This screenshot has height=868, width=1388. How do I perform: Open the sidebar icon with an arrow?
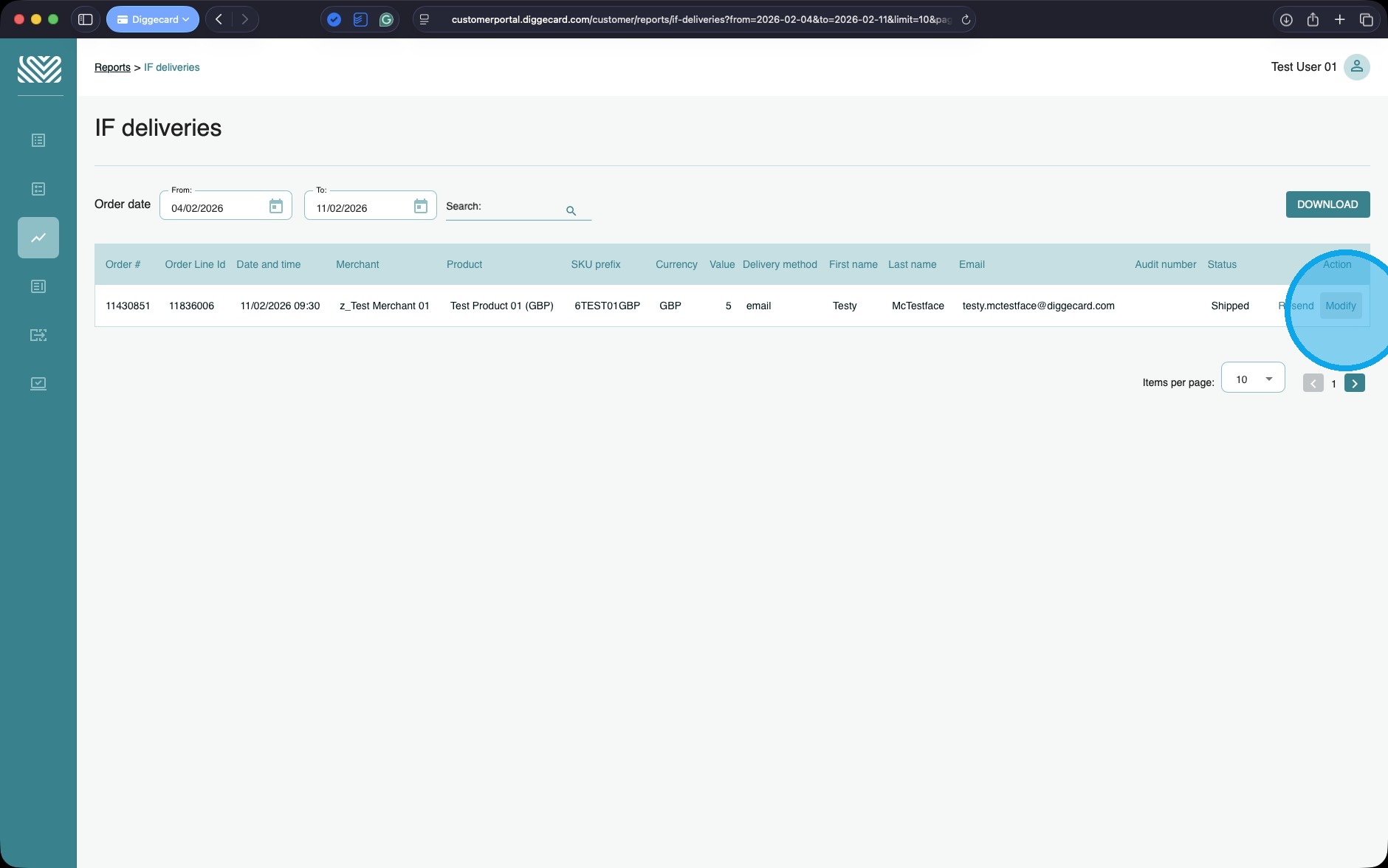point(38,335)
